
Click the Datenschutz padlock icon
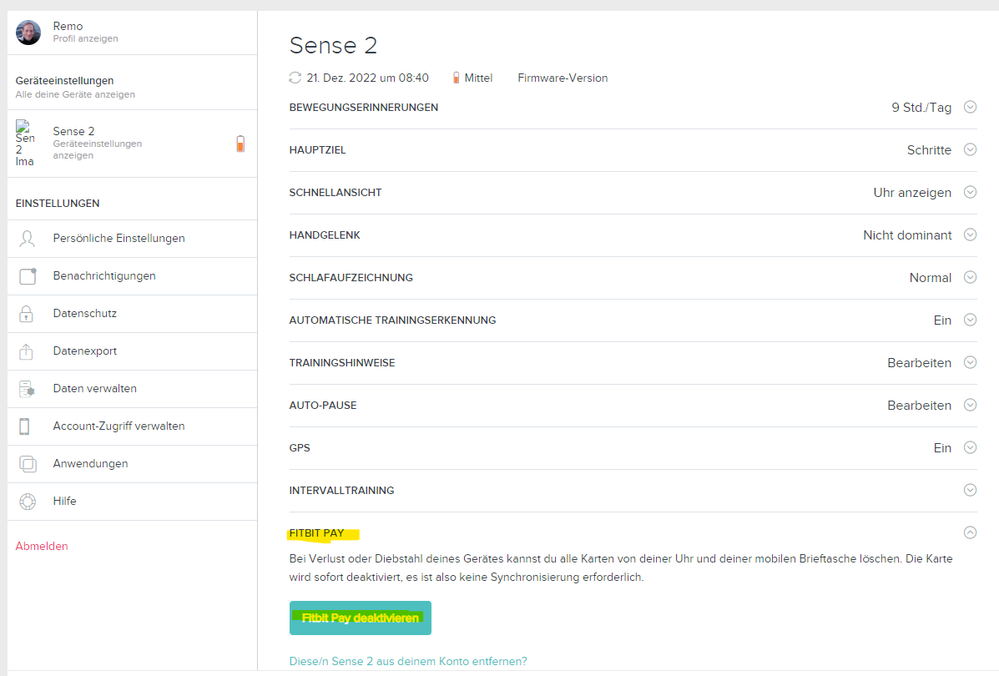point(27,314)
